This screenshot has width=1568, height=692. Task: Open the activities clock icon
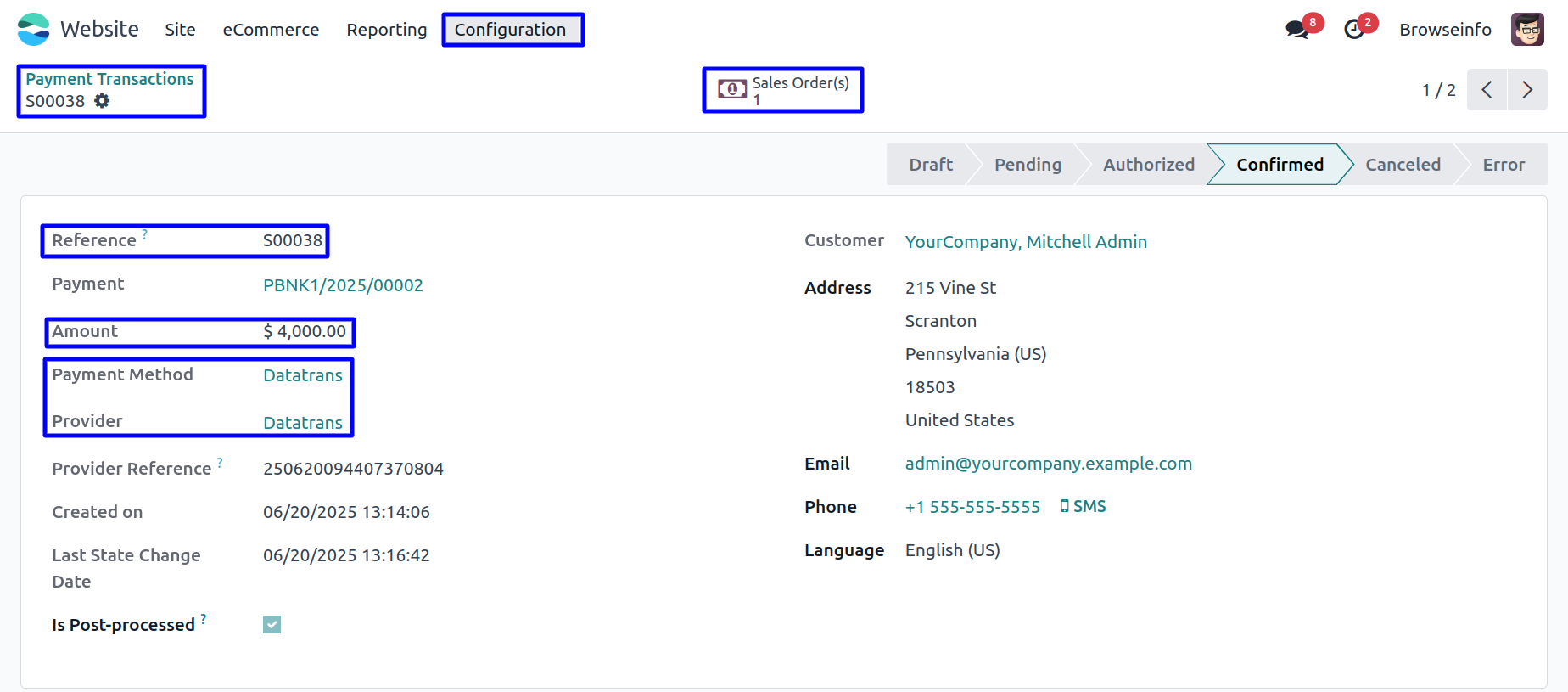(x=1354, y=30)
